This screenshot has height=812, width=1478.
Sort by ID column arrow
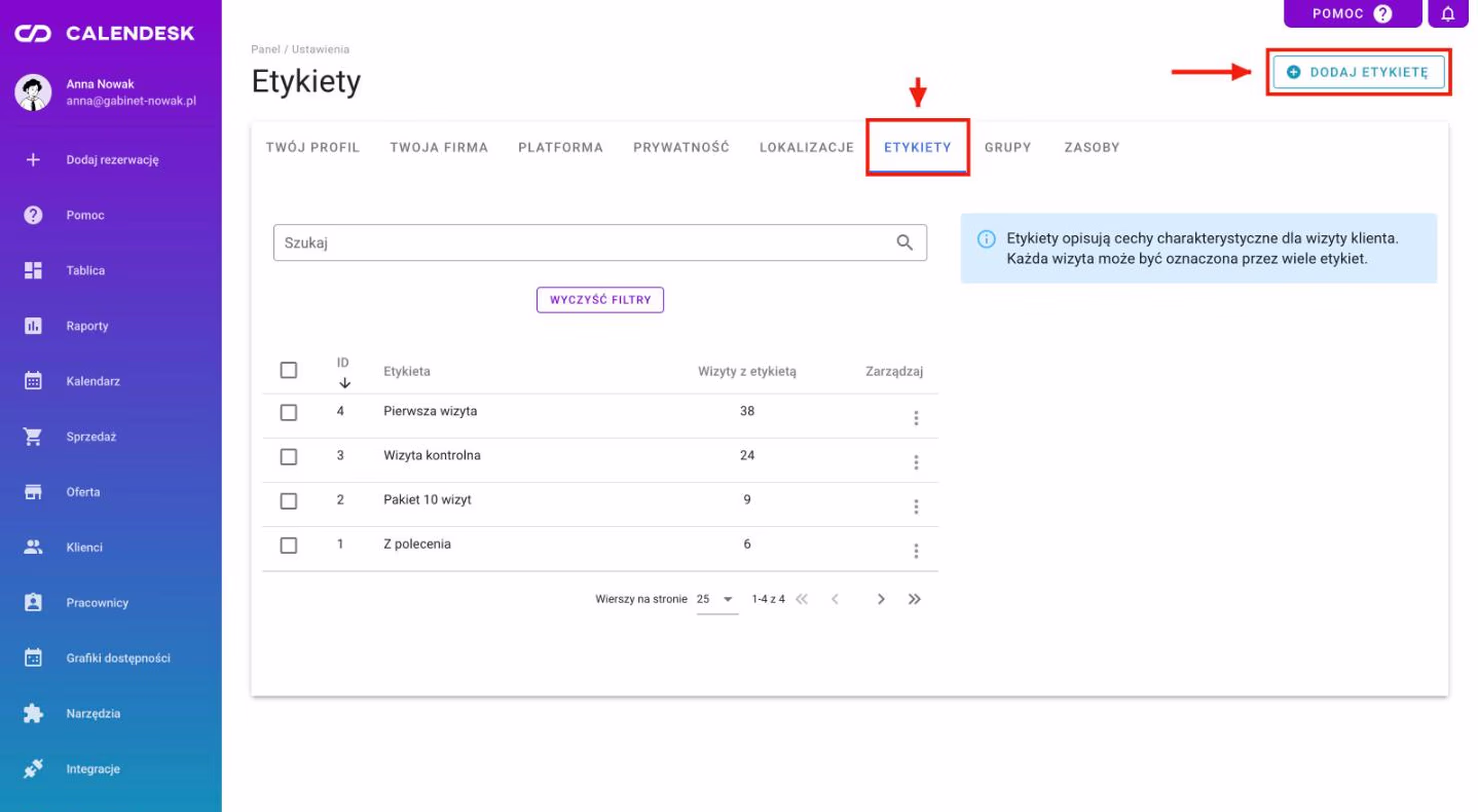coord(345,383)
